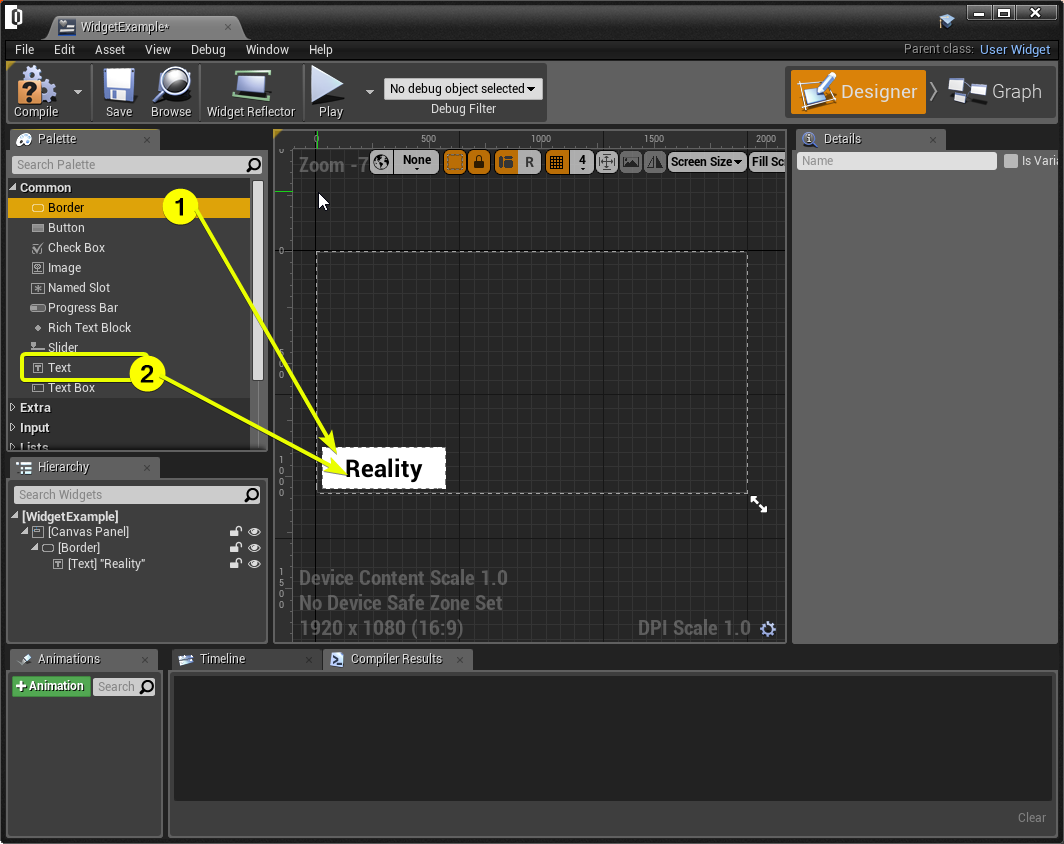Open the Window menu
1064x844 pixels.
[267, 50]
